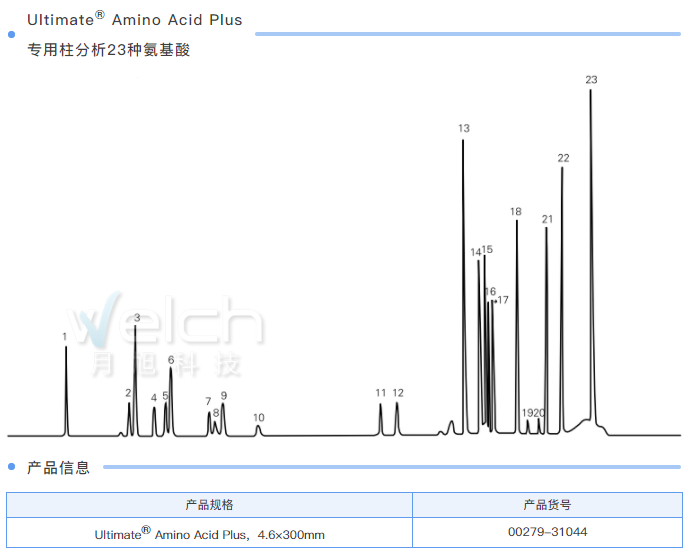Click the blue bullet beside 产品信息
686x553 pixels.
(11, 467)
